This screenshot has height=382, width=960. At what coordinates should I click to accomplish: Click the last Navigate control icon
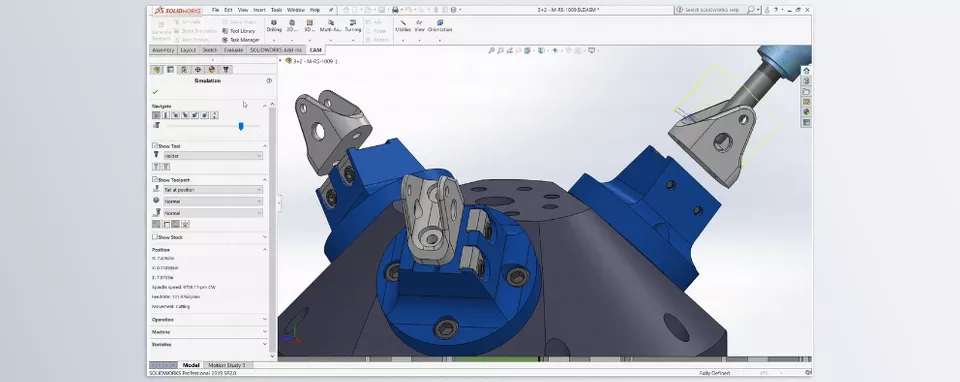214,115
